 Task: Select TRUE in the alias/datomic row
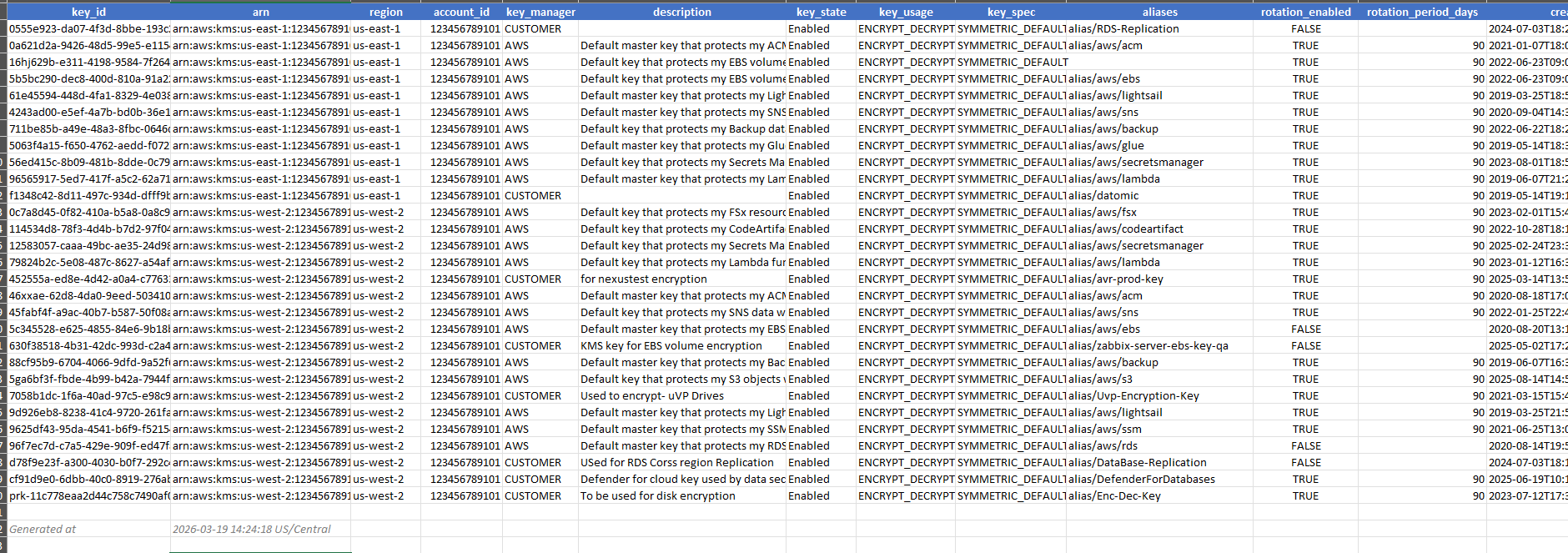click(x=1305, y=195)
